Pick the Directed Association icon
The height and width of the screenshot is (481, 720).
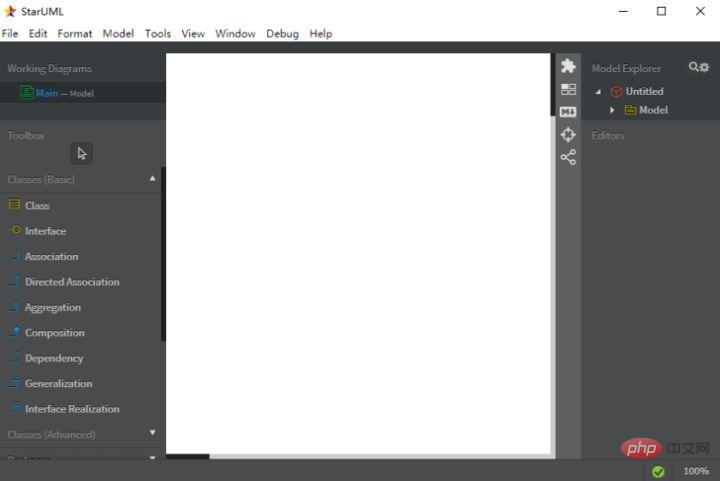coord(15,281)
